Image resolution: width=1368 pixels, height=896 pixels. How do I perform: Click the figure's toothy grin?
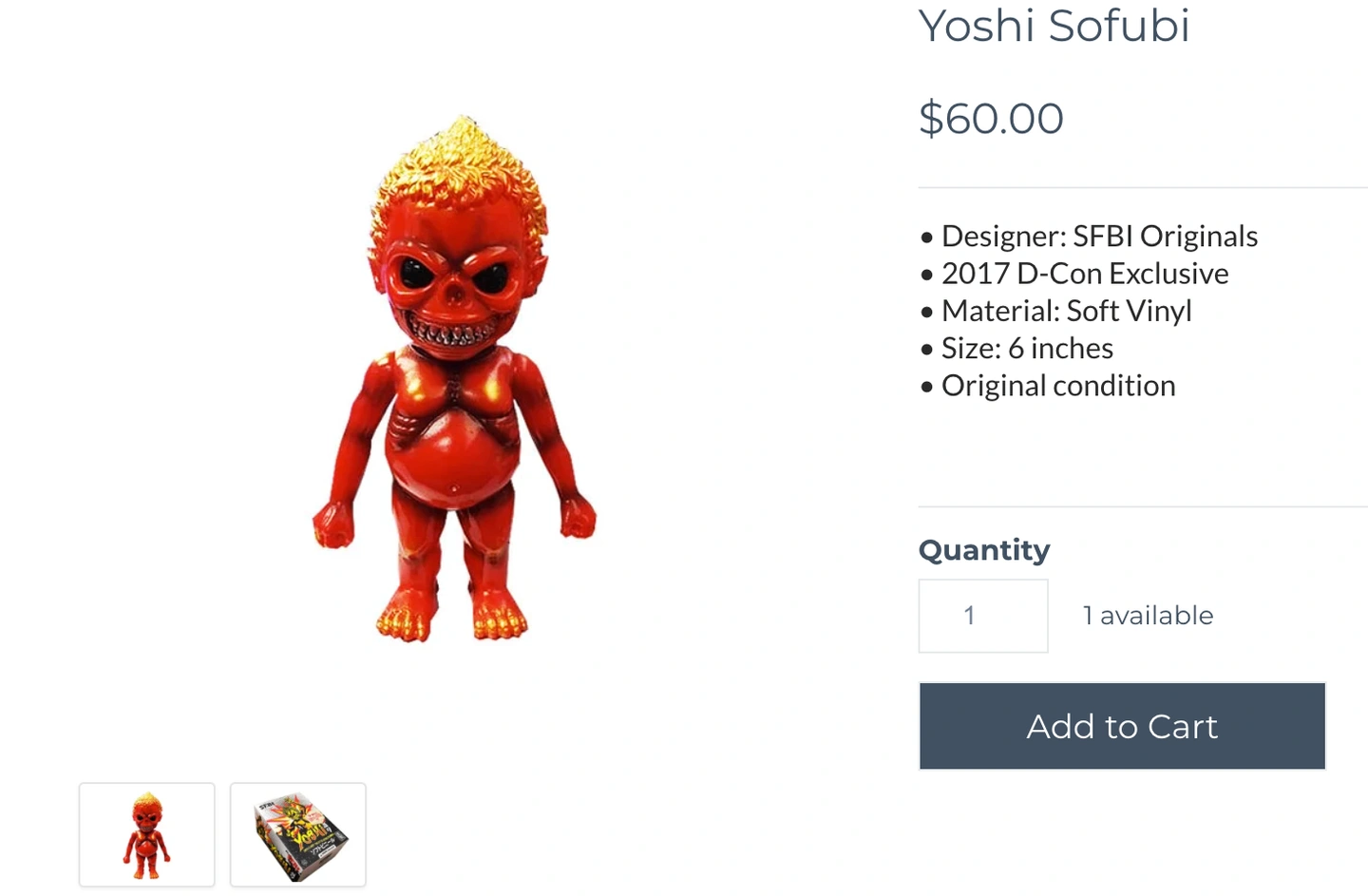pos(454,334)
